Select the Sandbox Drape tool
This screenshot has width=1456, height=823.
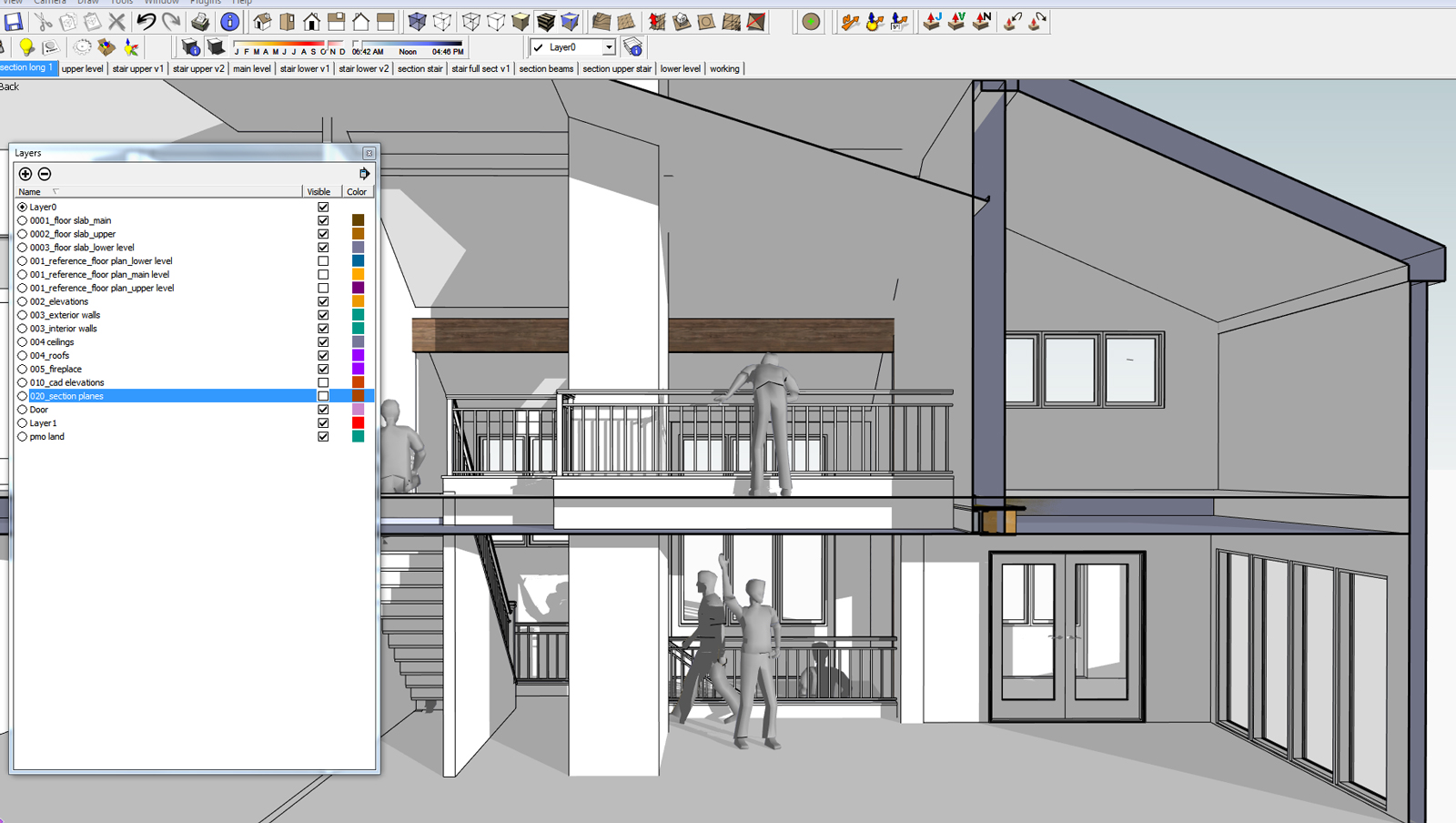706,21
